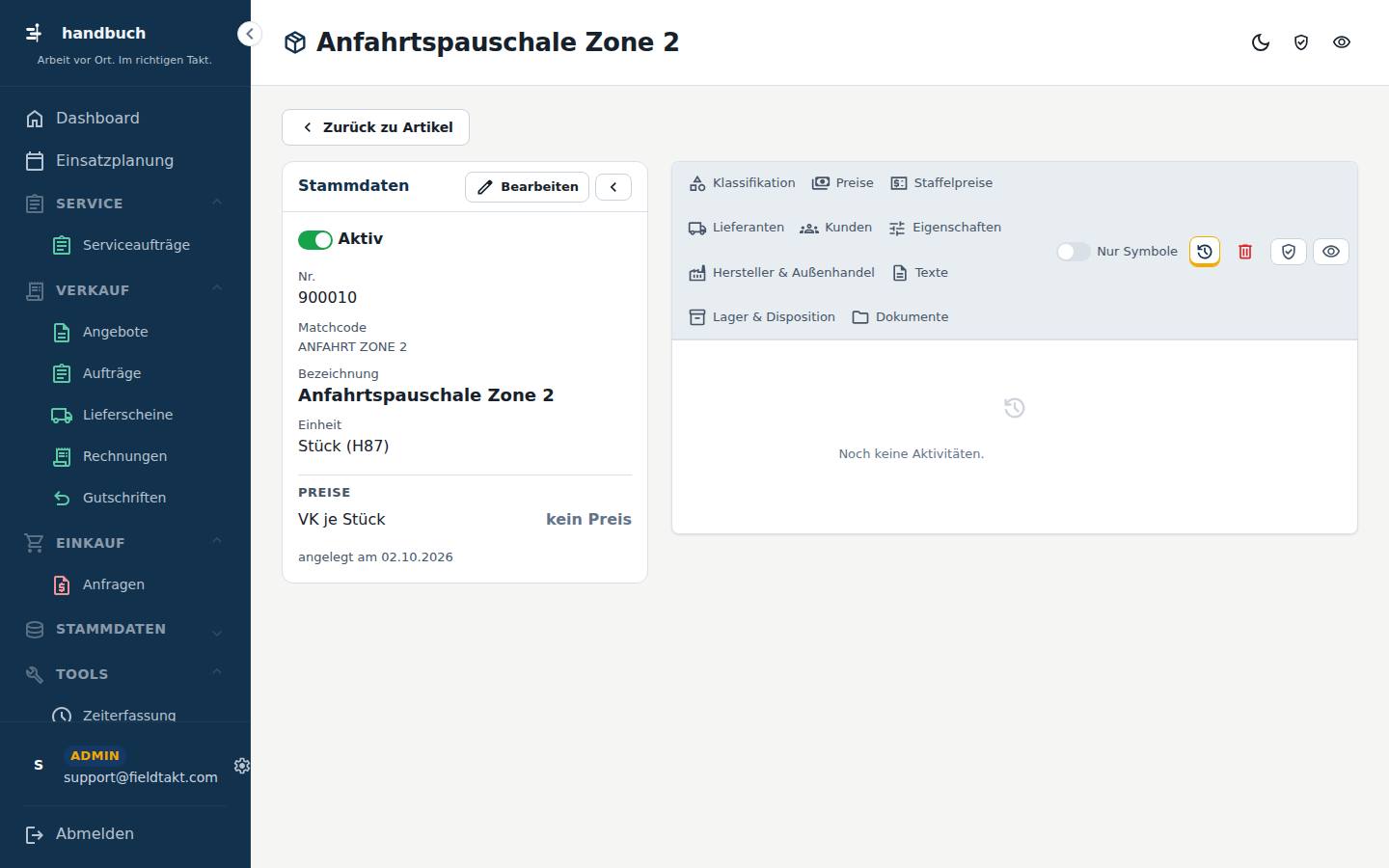Open Rechnungen in sidebar
The width and height of the screenshot is (1389, 868).
pyautogui.click(x=125, y=456)
